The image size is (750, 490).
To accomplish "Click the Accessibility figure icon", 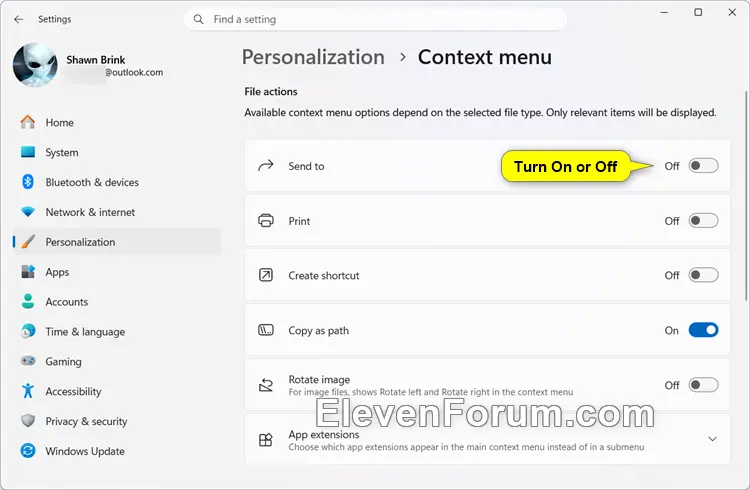I will (x=28, y=391).
